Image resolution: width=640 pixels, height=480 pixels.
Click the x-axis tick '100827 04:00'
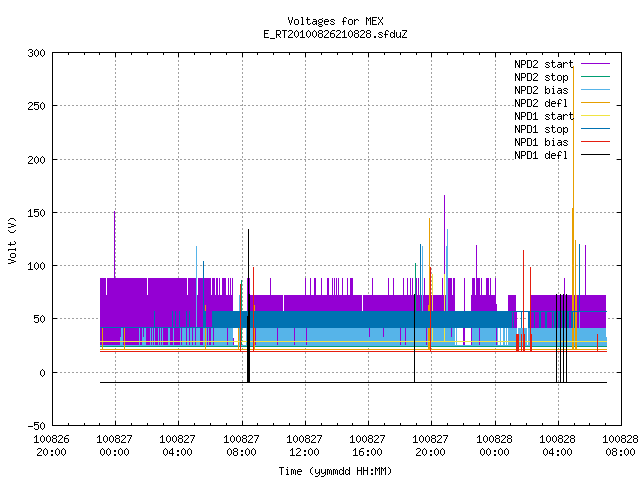pos(178,446)
